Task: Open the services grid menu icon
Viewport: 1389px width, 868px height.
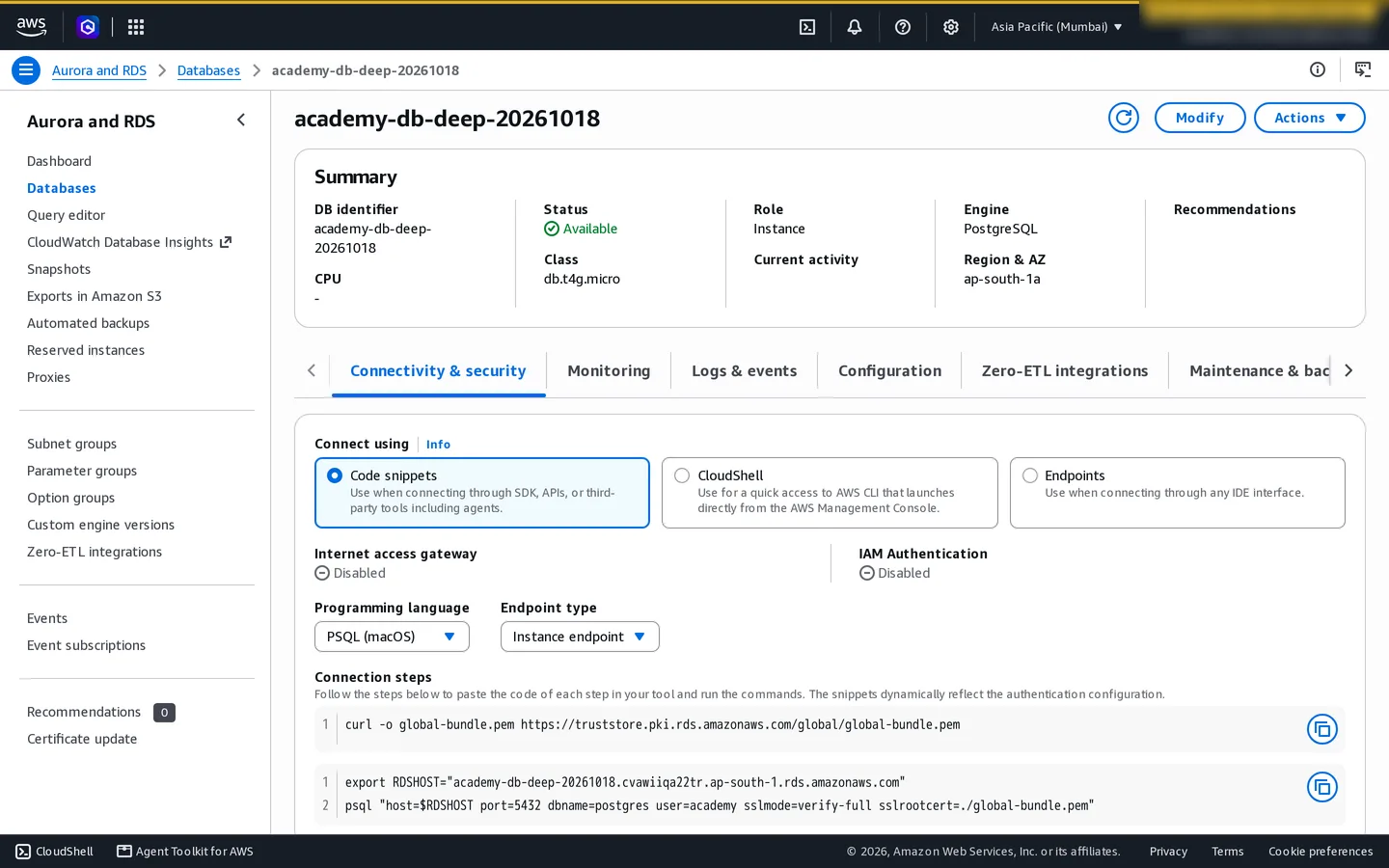Action: 136,27
